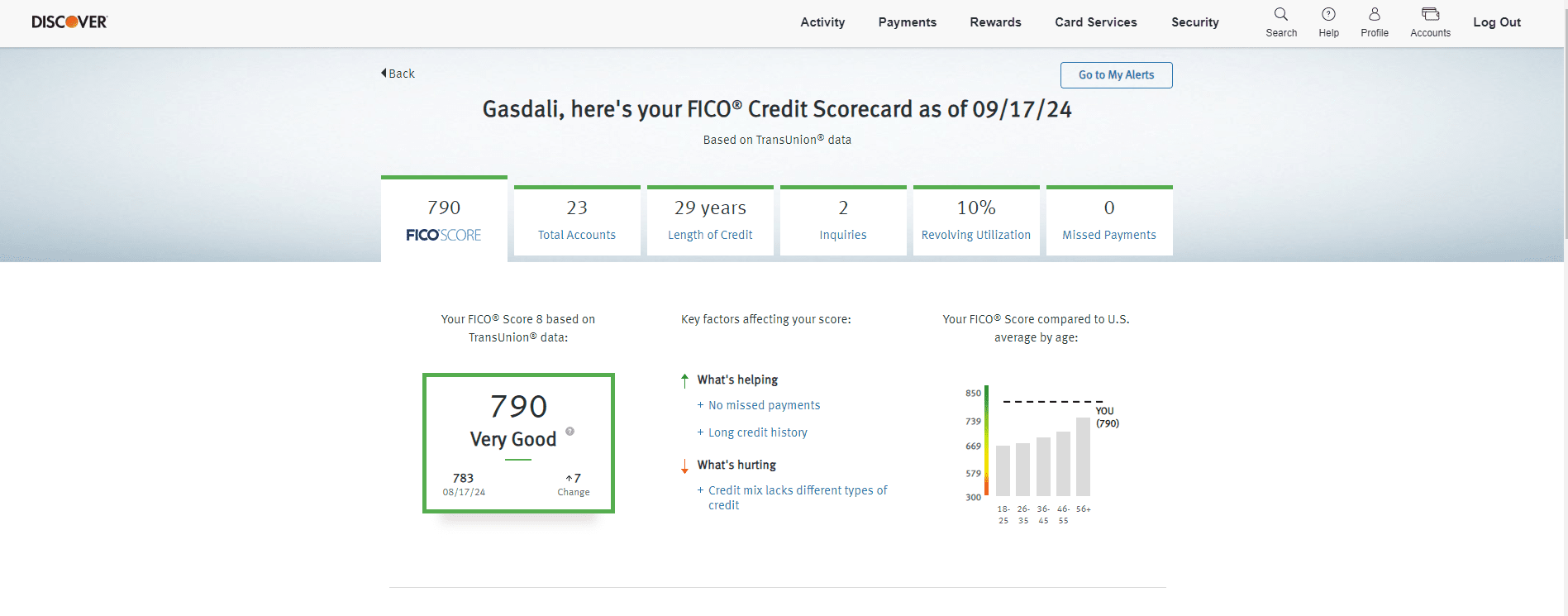
Task: Switch to the Length of Credit tab
Action: [710, 221]
